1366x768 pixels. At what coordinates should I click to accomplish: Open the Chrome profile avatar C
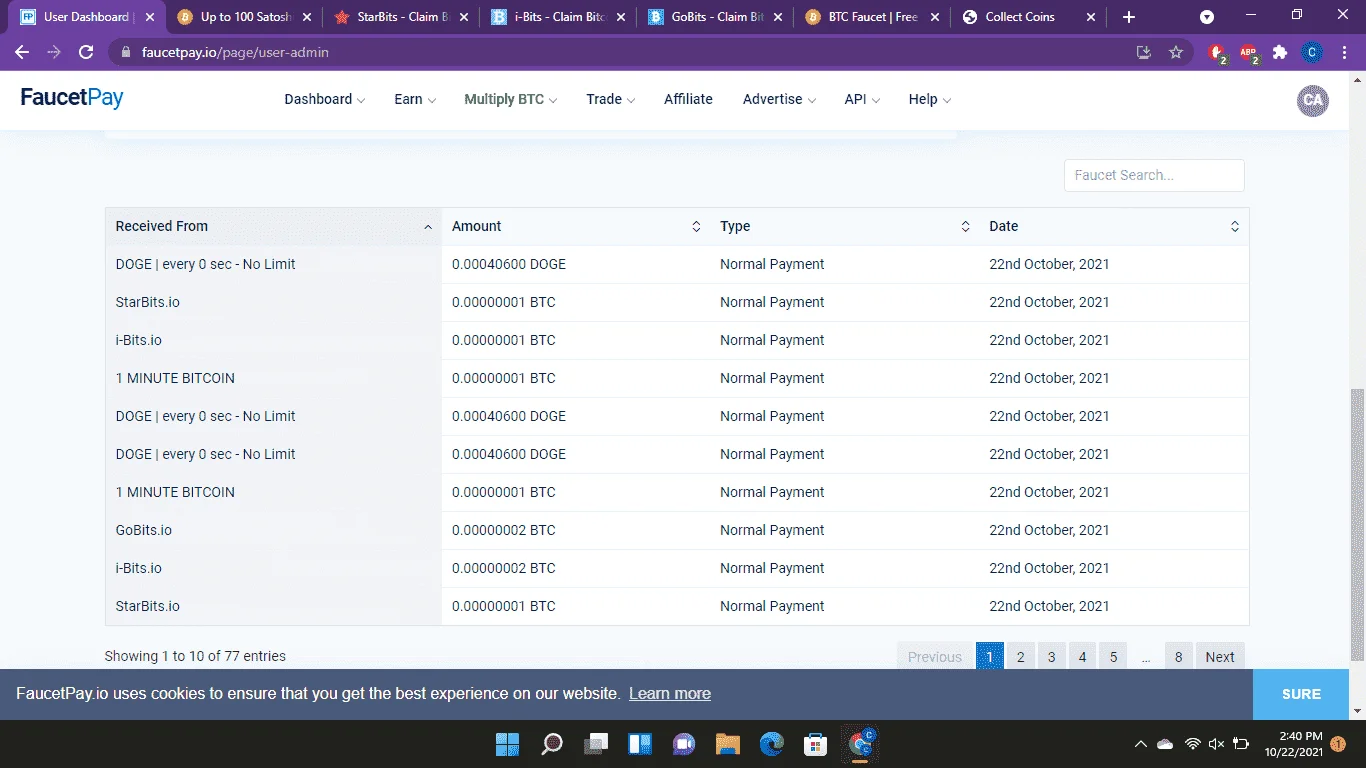[x=1312, y=52]
